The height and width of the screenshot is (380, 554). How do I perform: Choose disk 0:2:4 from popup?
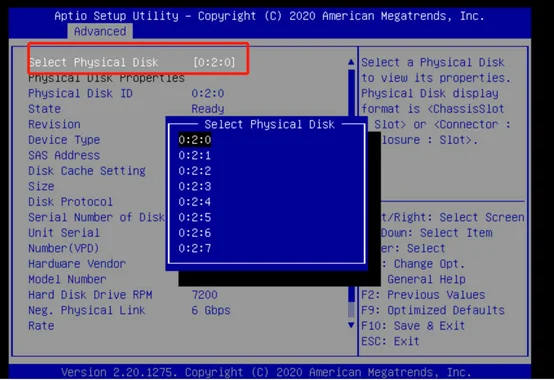(195, 202)
